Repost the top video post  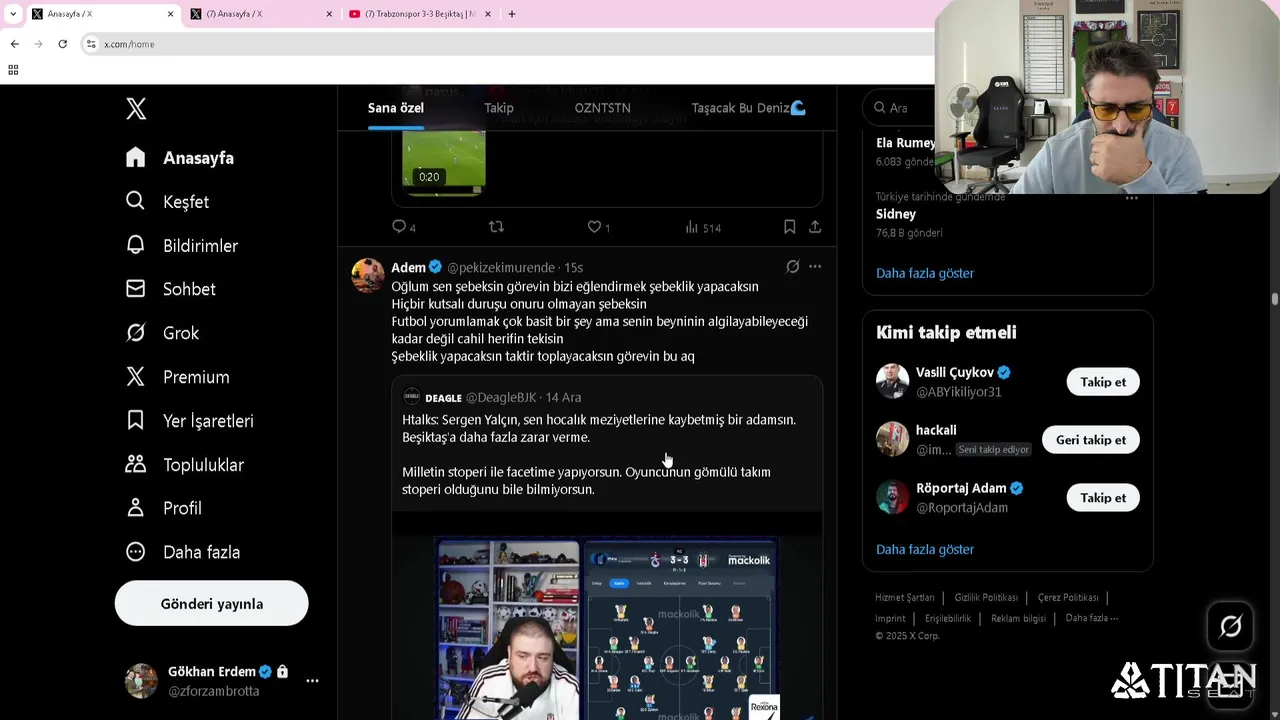[x=496, y=227]
